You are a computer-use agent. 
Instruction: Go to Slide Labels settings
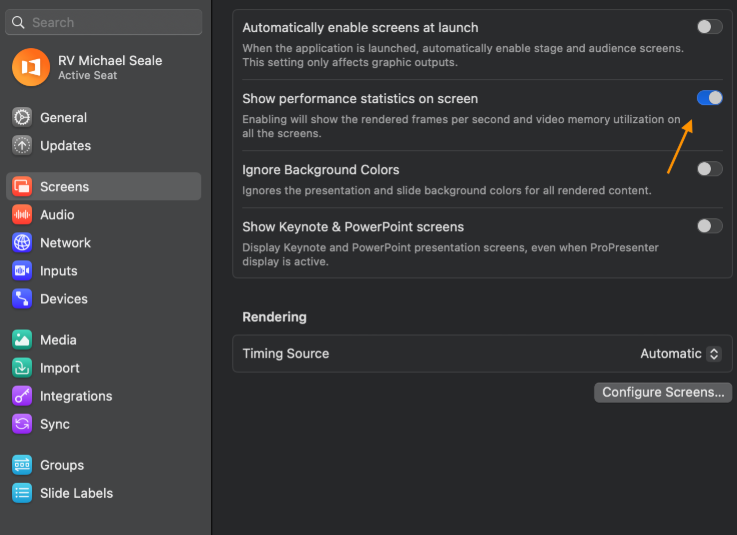[x=76, y=493]
